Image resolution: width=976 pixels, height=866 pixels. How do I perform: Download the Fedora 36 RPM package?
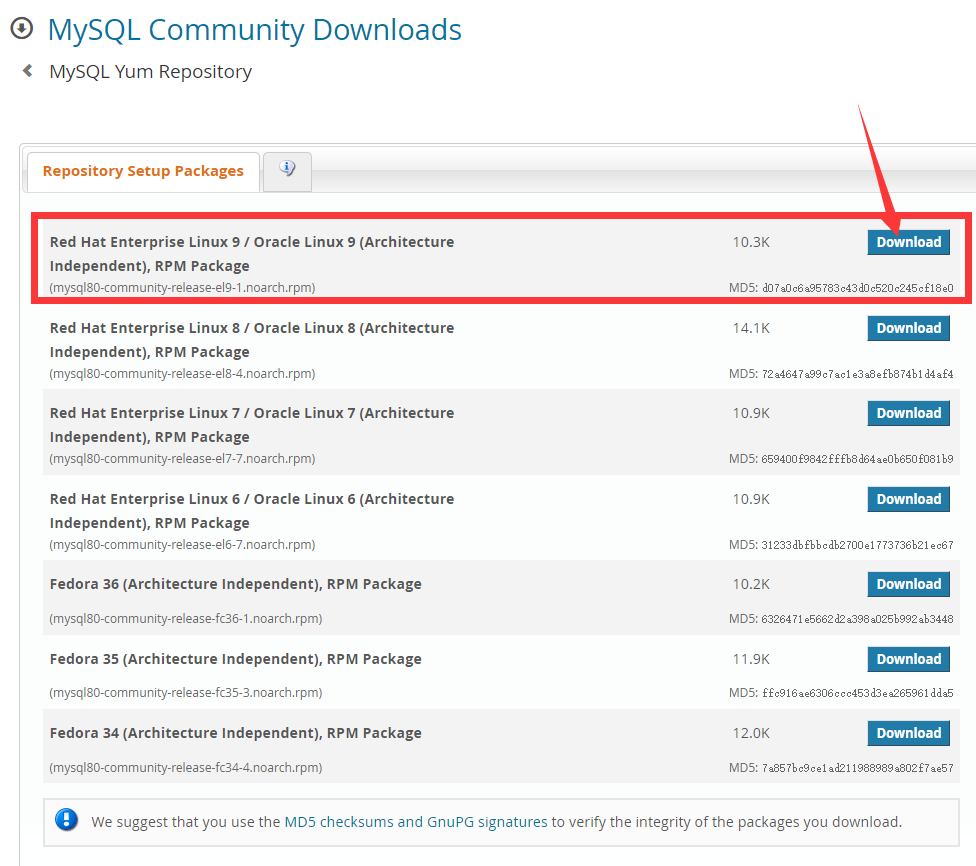(908, 584)
